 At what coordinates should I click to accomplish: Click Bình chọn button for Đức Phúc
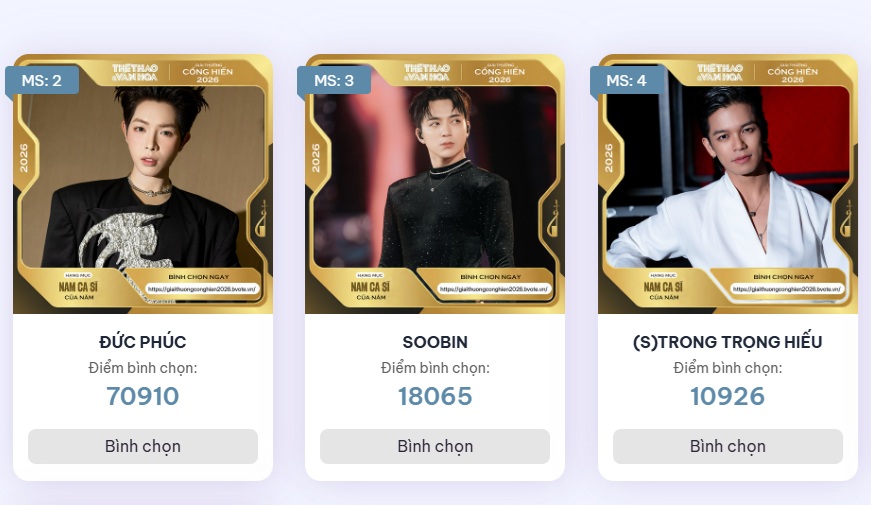(x=143, y=446)
